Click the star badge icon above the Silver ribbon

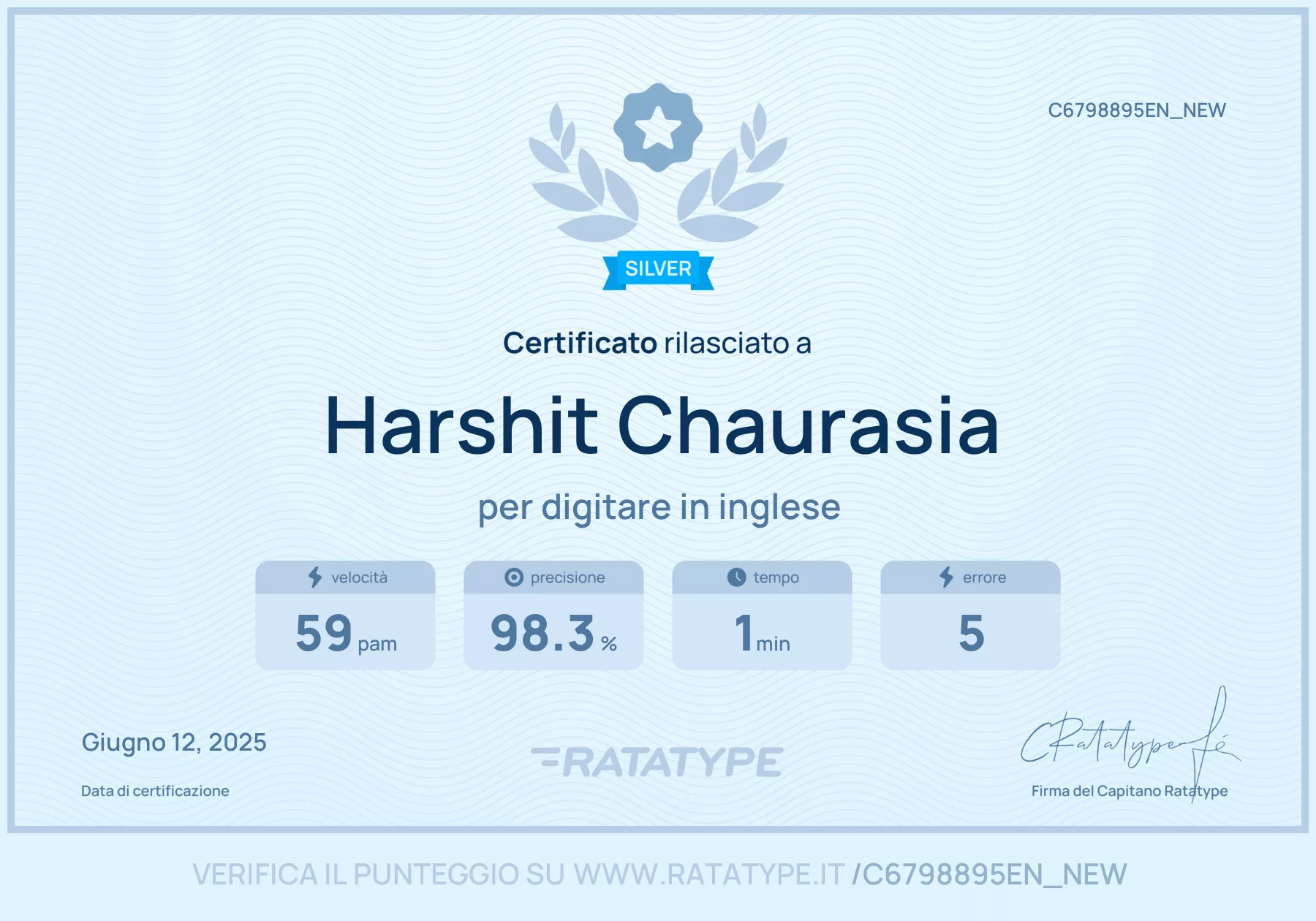point(658,127)
